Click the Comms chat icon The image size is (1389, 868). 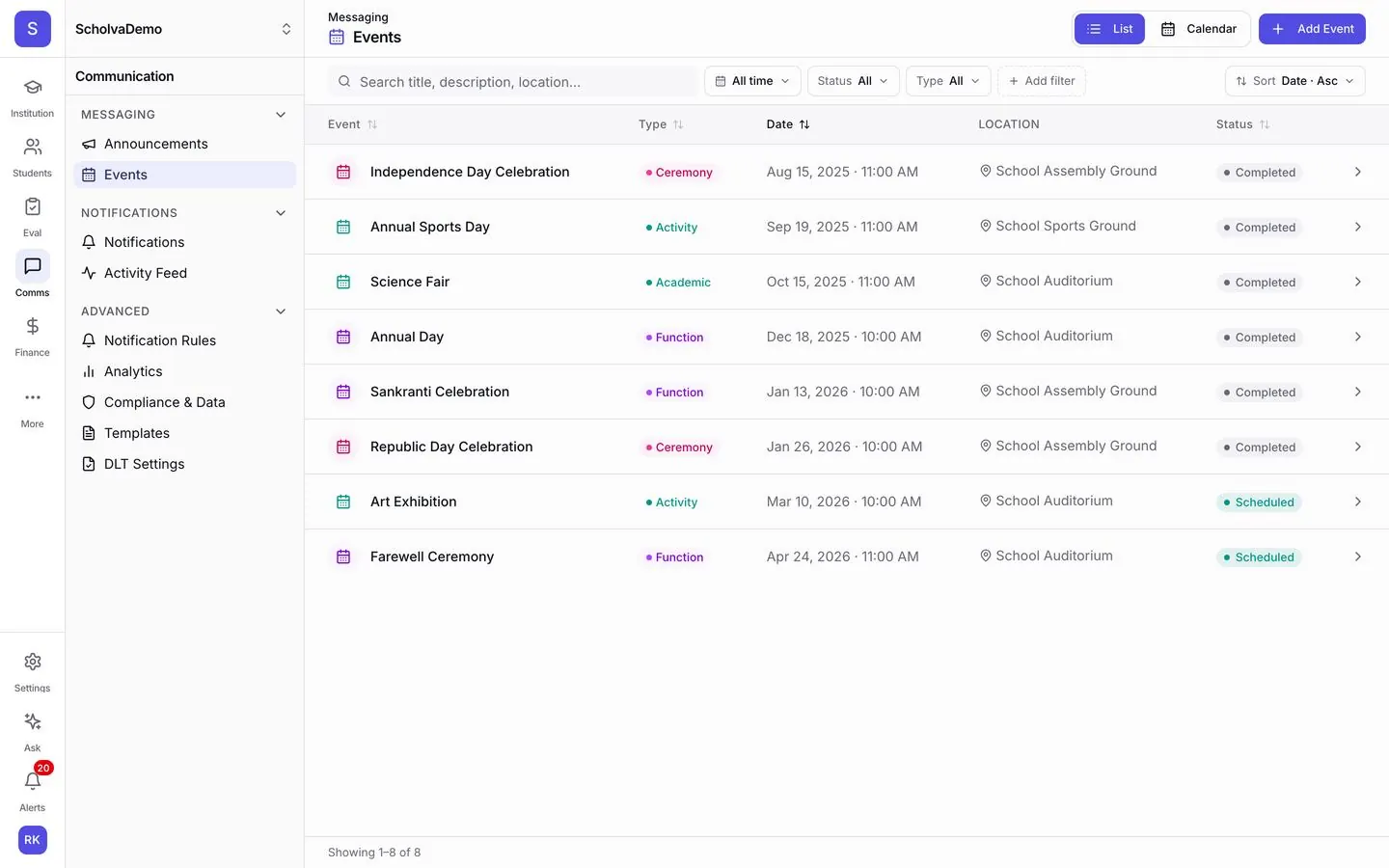point(32,266)
